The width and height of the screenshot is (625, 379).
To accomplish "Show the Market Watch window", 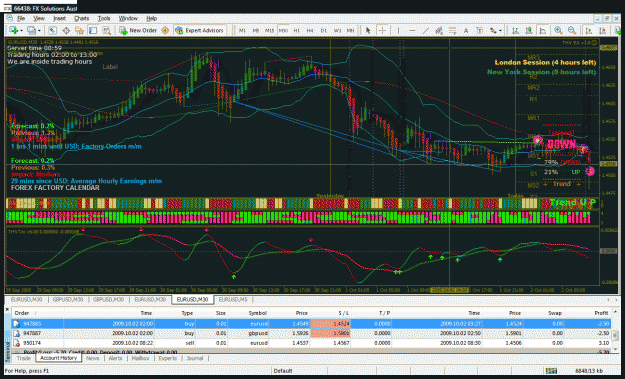I will (52, 30).
